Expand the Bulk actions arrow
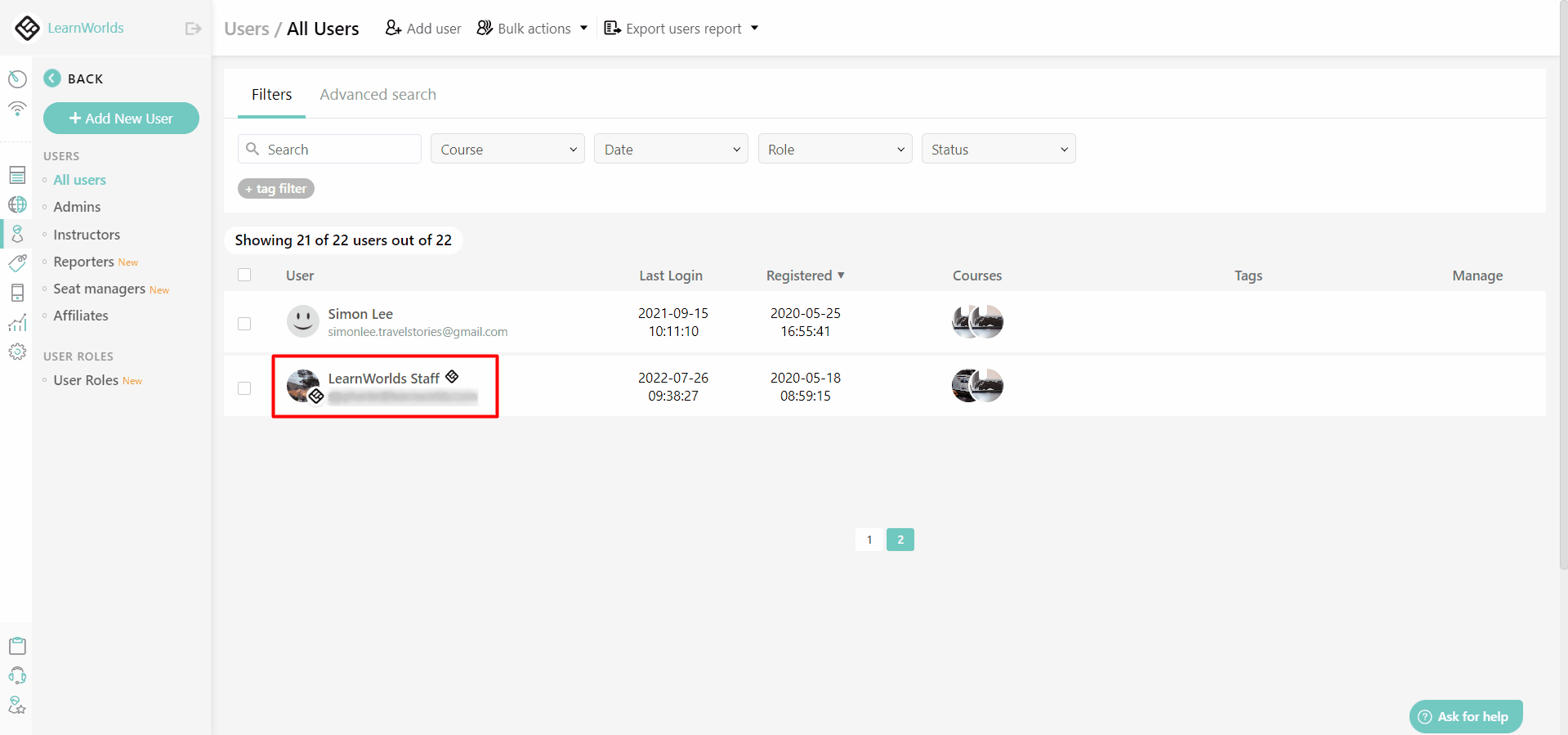 pos(583,28)
